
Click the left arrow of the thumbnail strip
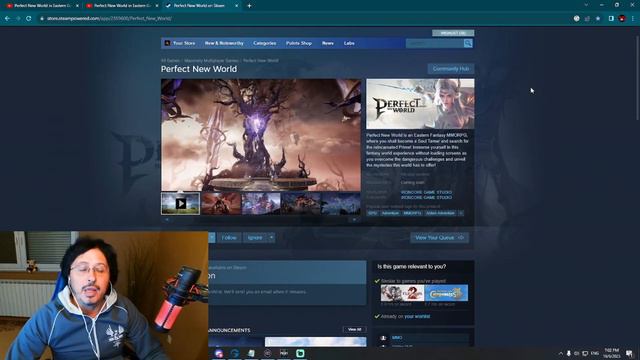(167, 220)
